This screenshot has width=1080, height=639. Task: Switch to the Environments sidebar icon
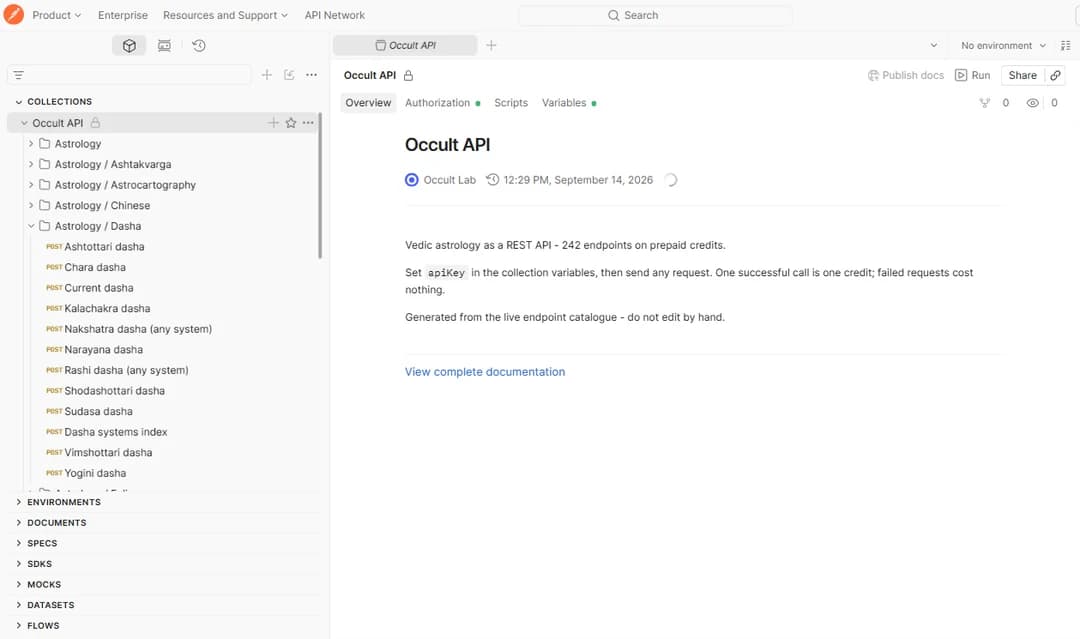pyautogui.click(x=164, y=45)
